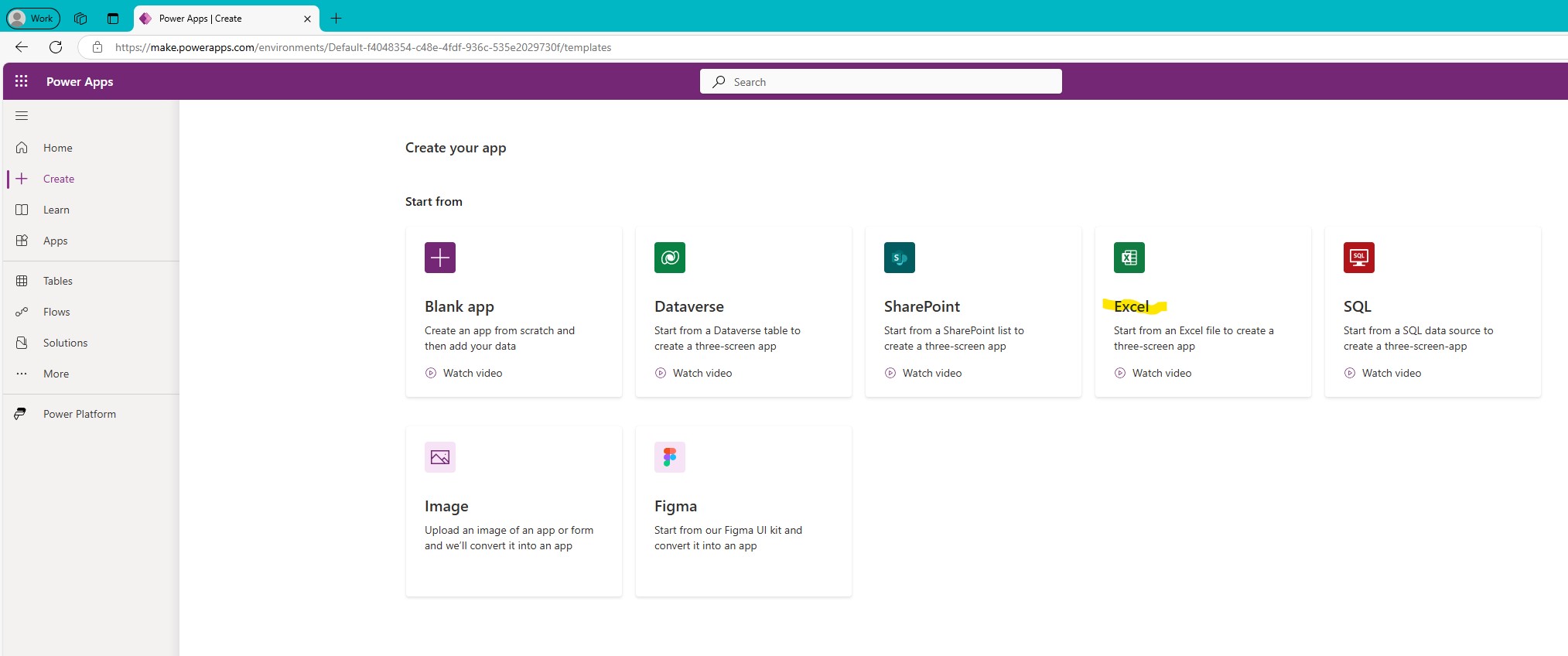
Task: Click the Create plus icon in sidebar
Action: pos(22,179)
